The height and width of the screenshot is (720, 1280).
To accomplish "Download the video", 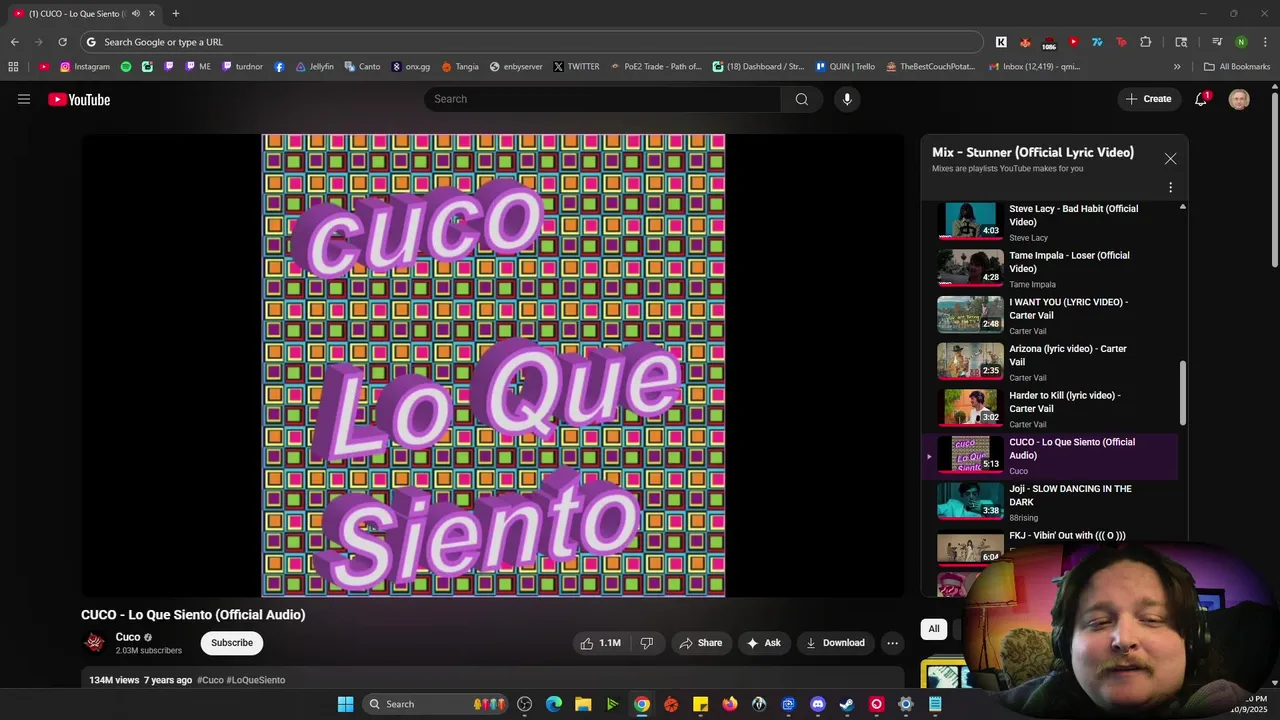I will [x=835, y=643].
